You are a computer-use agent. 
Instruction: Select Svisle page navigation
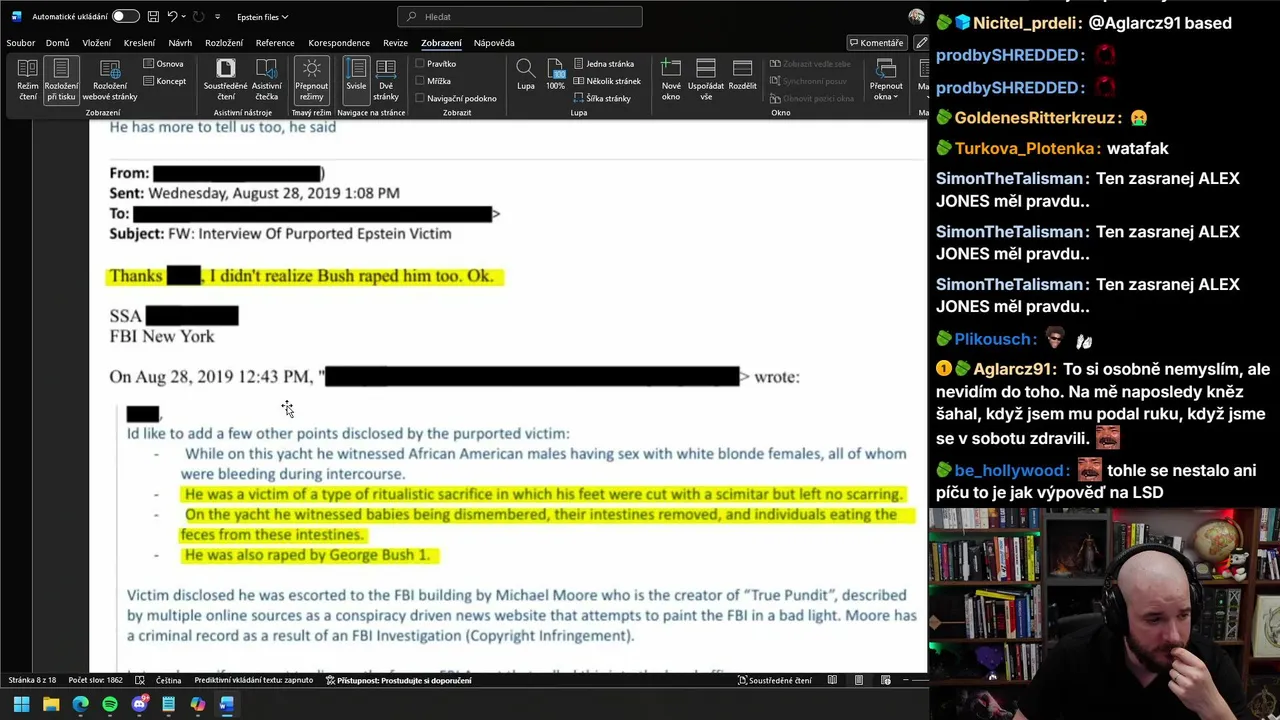click(356, 79)
